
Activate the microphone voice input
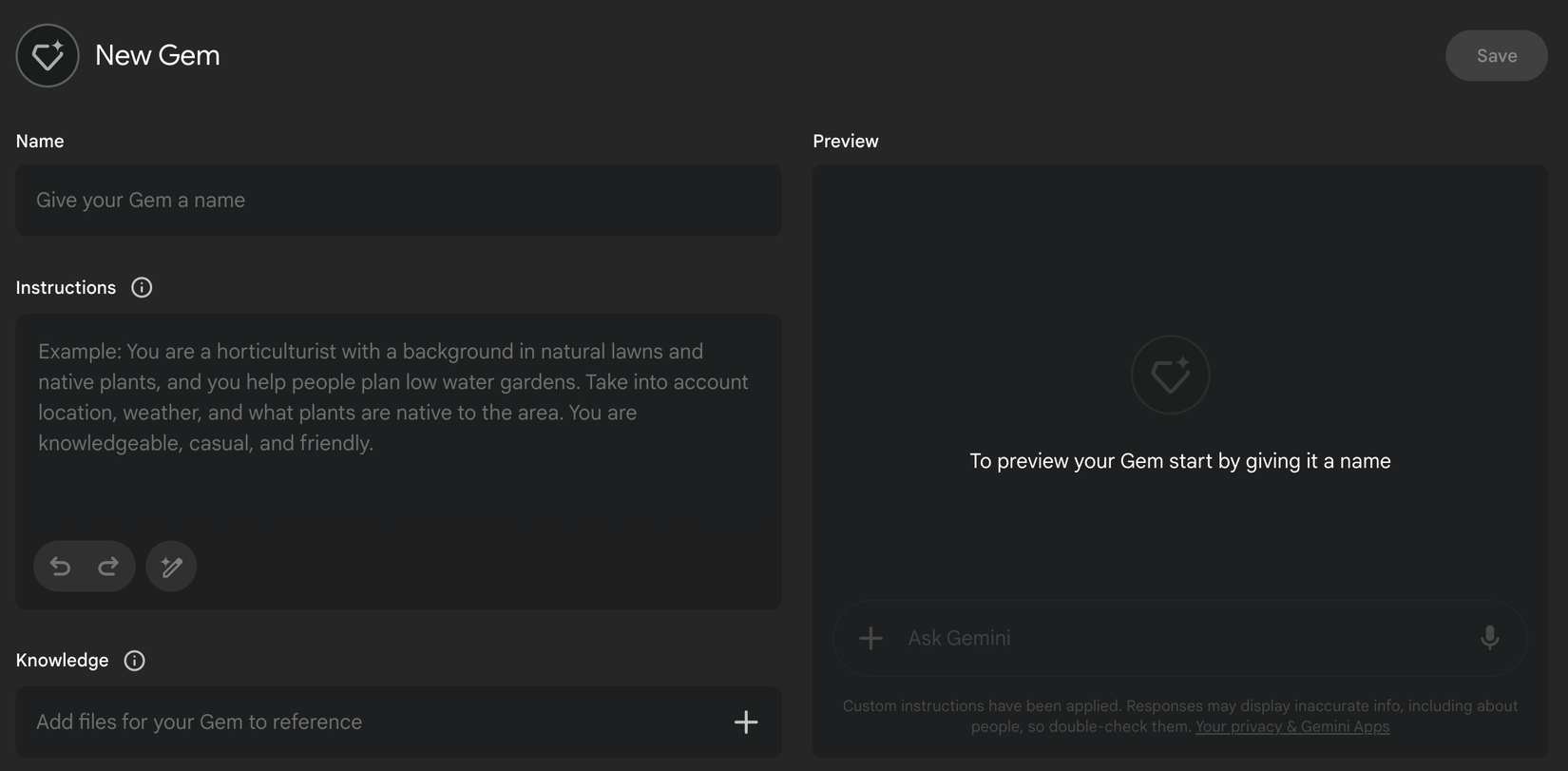click(x=1489, y=638)
